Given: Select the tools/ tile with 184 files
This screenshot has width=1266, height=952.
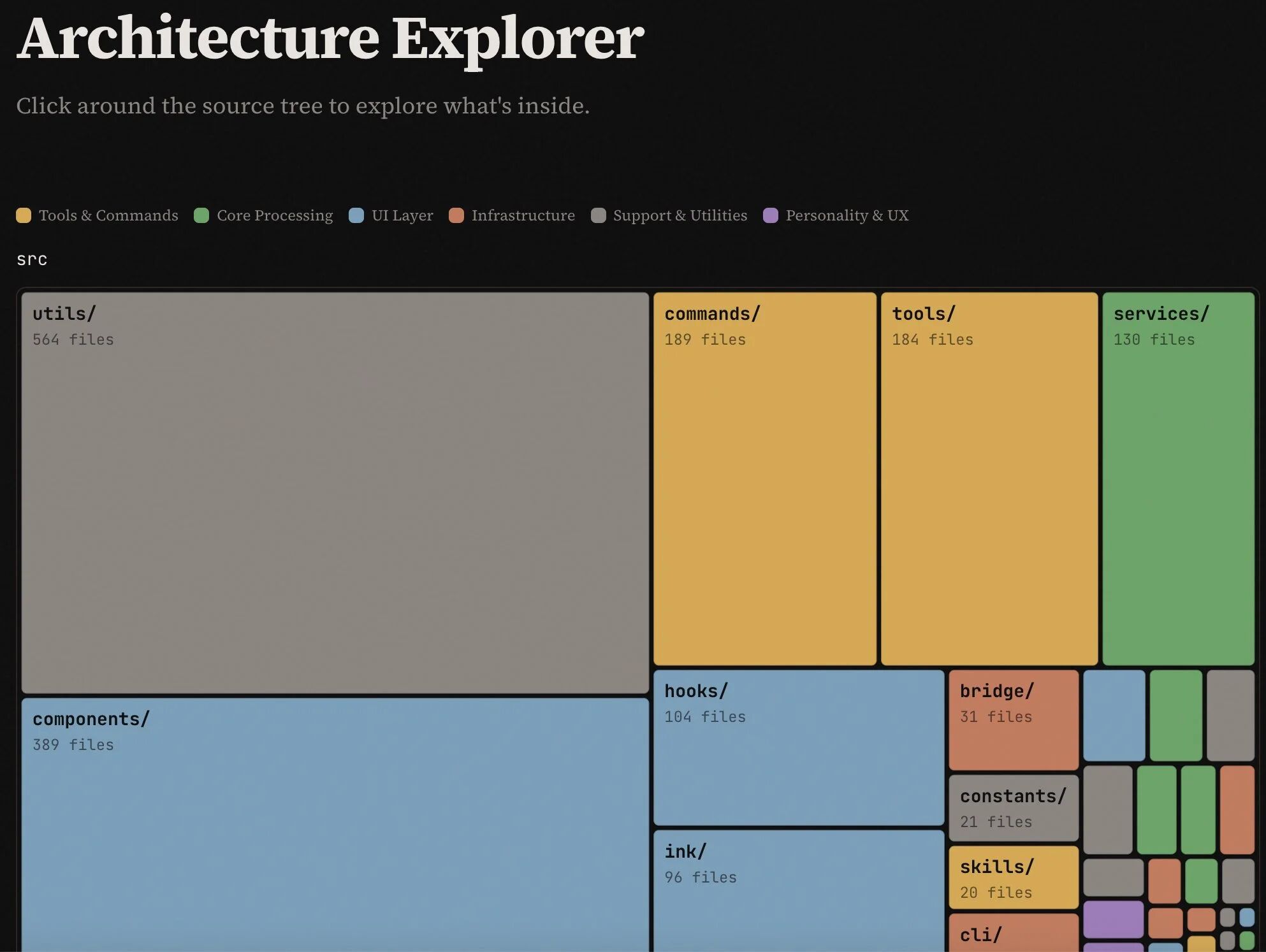Looking at the screenshot, I should [x=989, y=478].
